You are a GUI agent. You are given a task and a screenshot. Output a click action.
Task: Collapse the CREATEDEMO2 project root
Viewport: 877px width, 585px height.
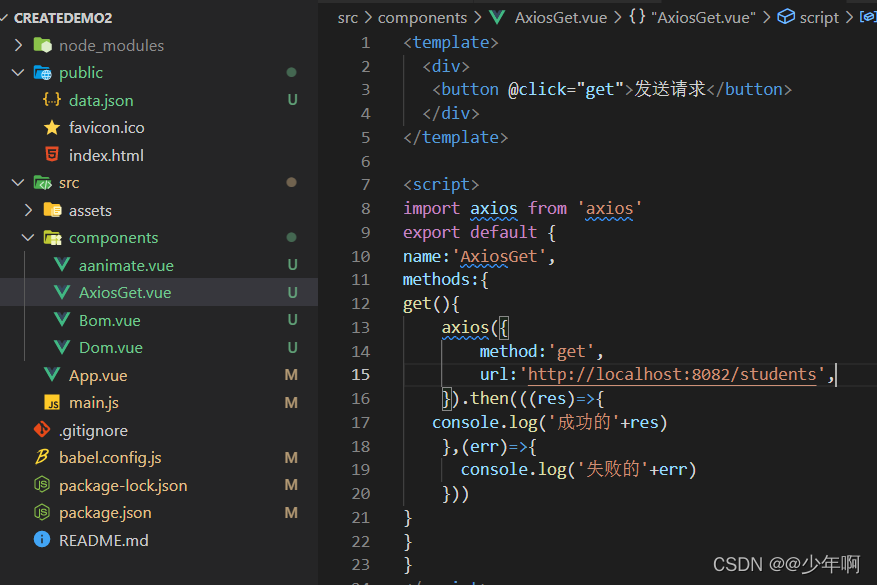tap(6, 18)
